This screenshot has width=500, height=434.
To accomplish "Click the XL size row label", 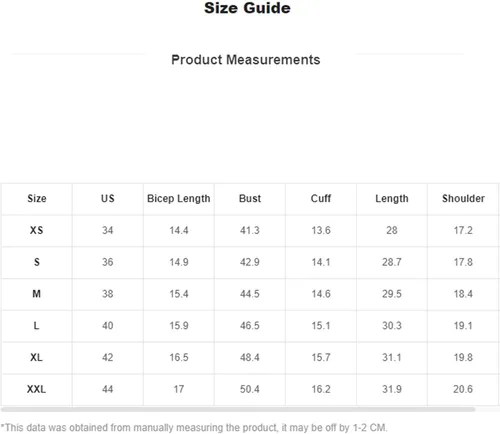I will (37, 357).
